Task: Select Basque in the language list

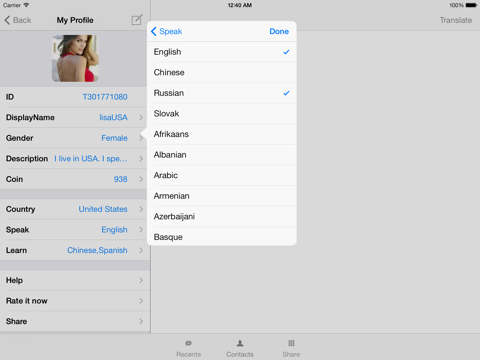Action: (x=222, y=237)
